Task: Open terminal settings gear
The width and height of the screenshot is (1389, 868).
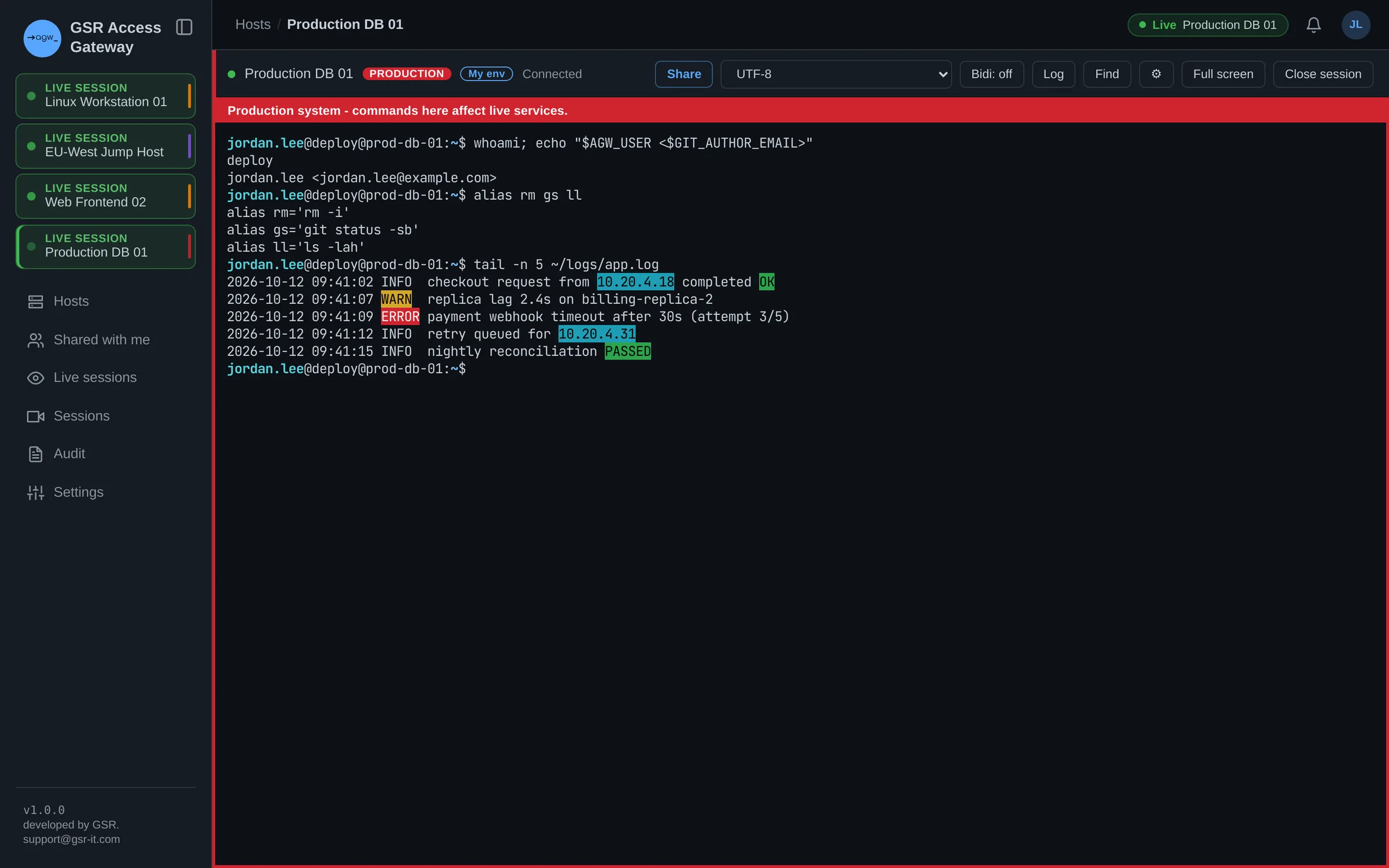Action: 1156,74
